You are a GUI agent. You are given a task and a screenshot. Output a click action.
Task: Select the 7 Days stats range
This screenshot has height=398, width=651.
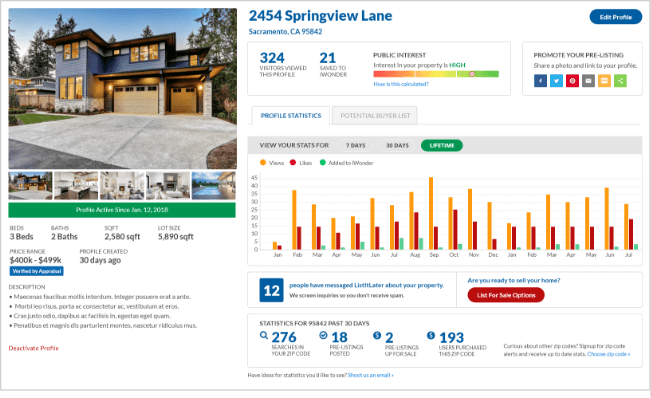(355, 146)
